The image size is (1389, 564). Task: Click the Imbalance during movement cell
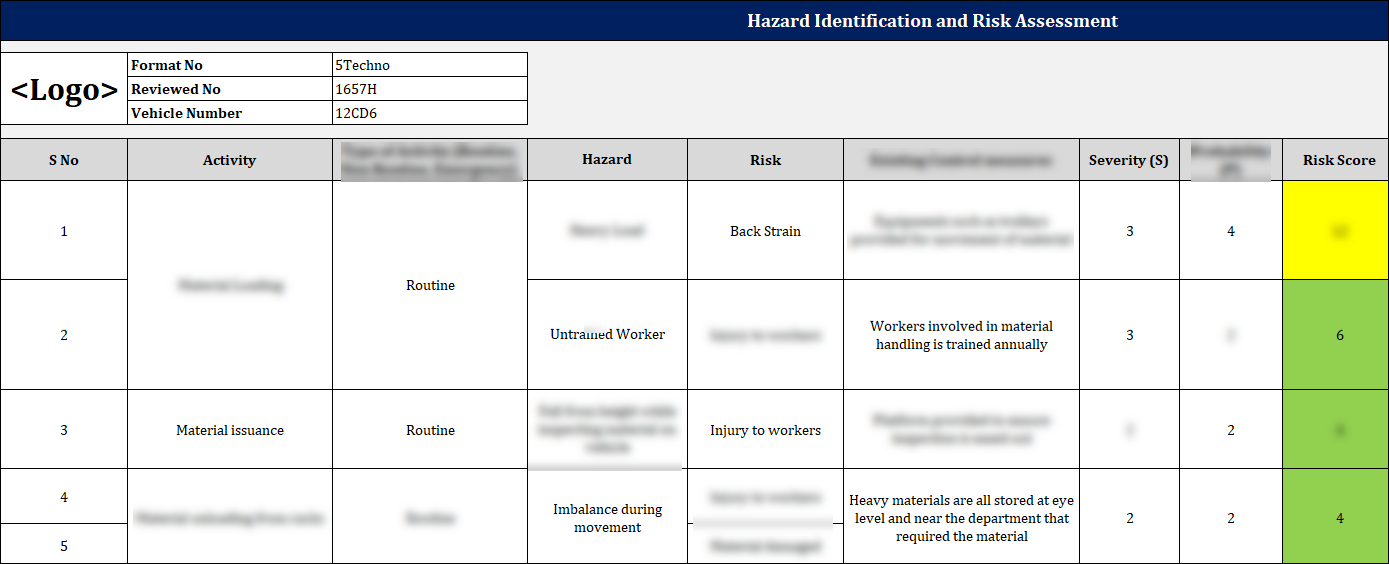(x=607, y=518)
